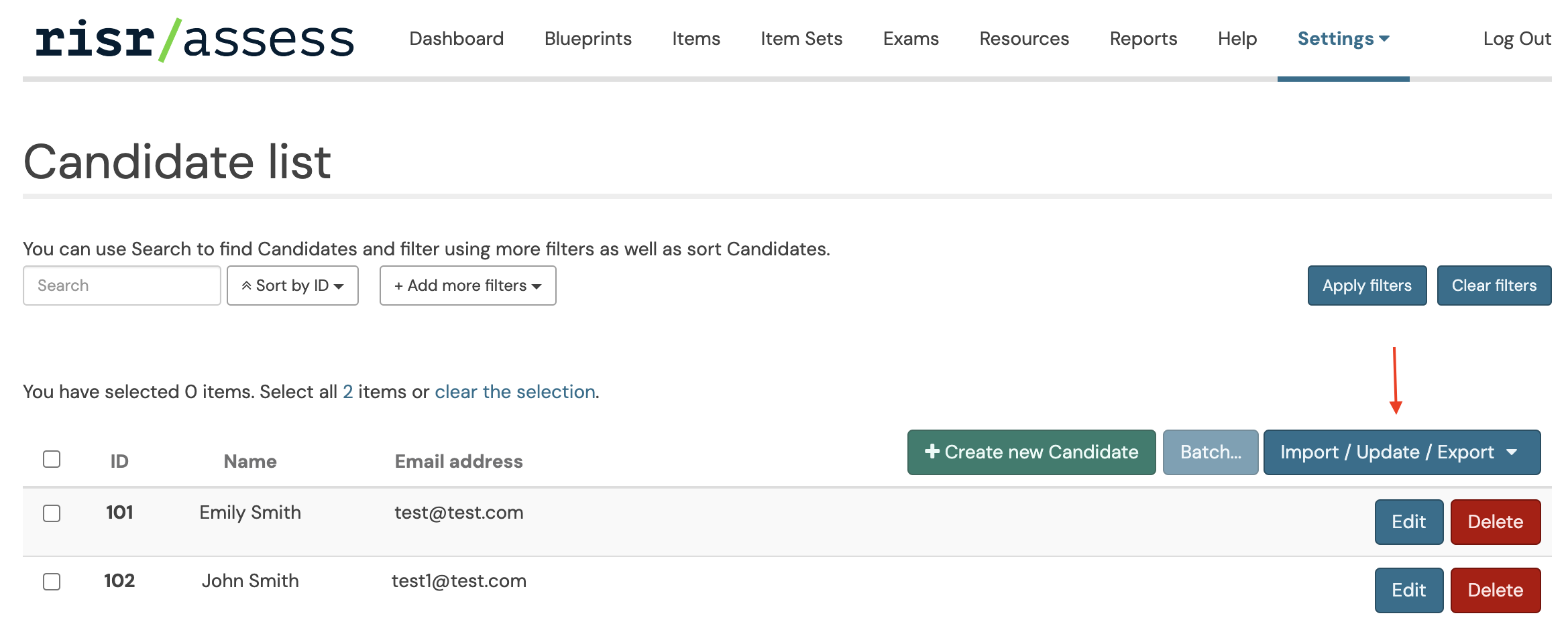The height and width of the screenshot is (634, 1568).
Task: Delete candidate John Smith
Action: pyautogui.click(x=1496, y=590)
